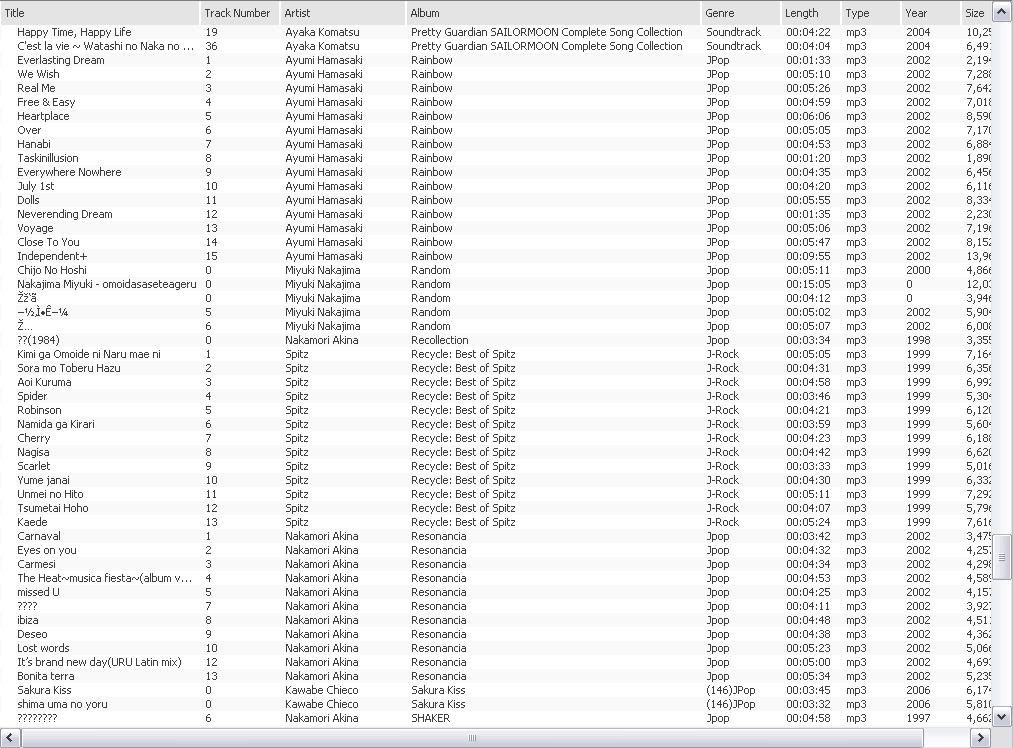Select the track 'Sakura Kiss'
1013x748 pixels.
(x=44, y=690)
